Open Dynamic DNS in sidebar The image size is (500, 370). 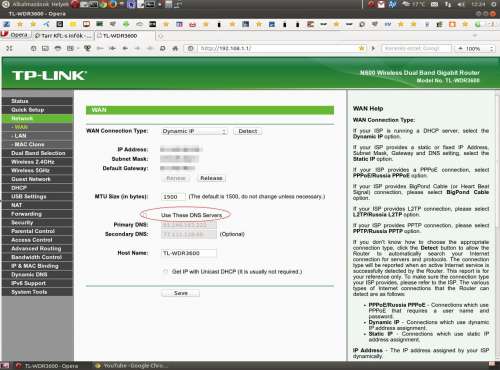pos(37,274)
